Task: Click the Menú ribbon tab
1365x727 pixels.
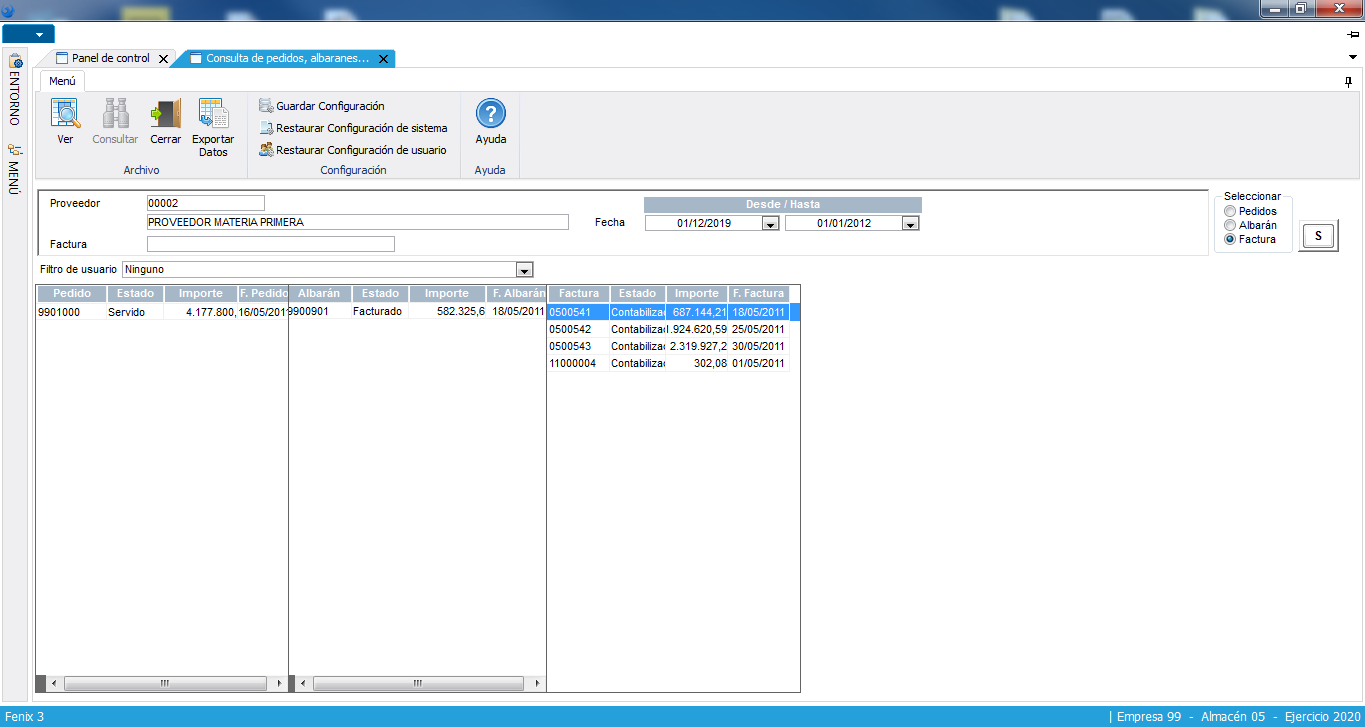Action: [x=63, y=81]
